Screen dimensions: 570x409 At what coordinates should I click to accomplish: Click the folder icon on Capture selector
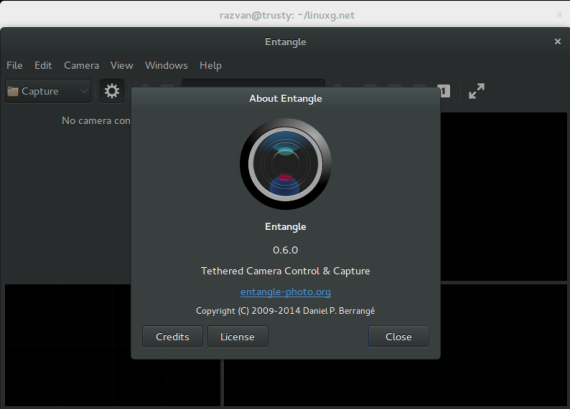pyautogui.click(x=13, y=91)
